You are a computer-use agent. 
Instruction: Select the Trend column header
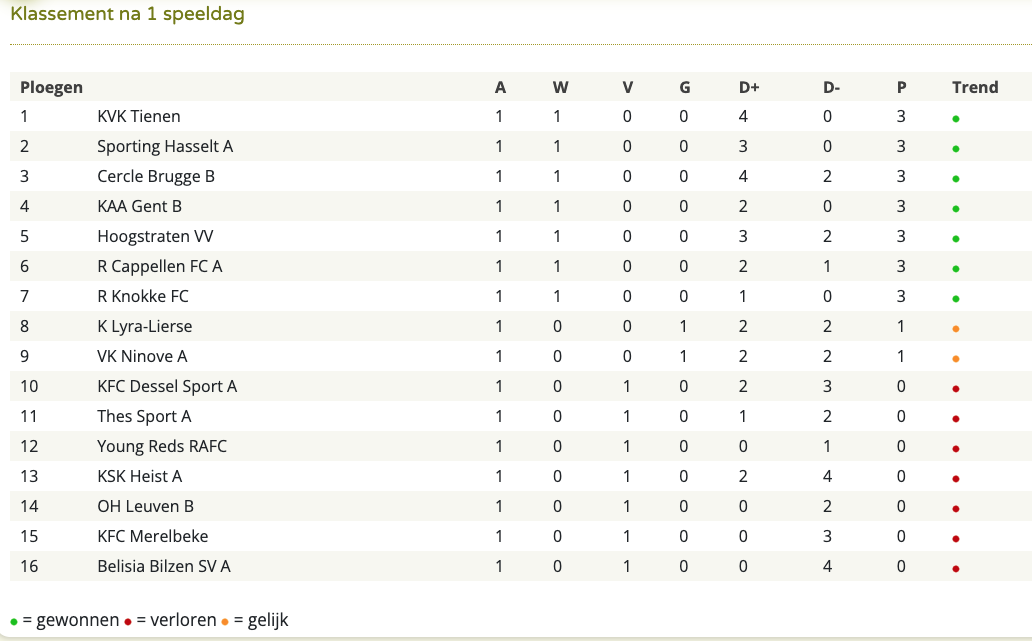click(x=975, y=88)
